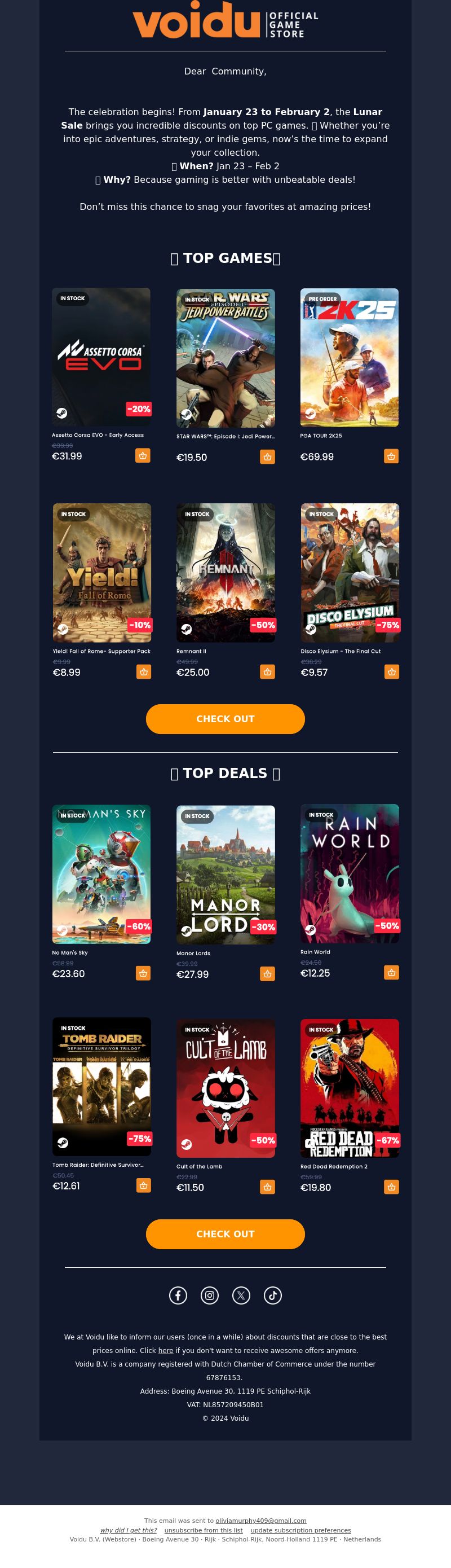The height and width of the screenshot is (1568, 451).
Task: Add Red Dead Redemption 2 to cart
Action: tap(391, 1187)
